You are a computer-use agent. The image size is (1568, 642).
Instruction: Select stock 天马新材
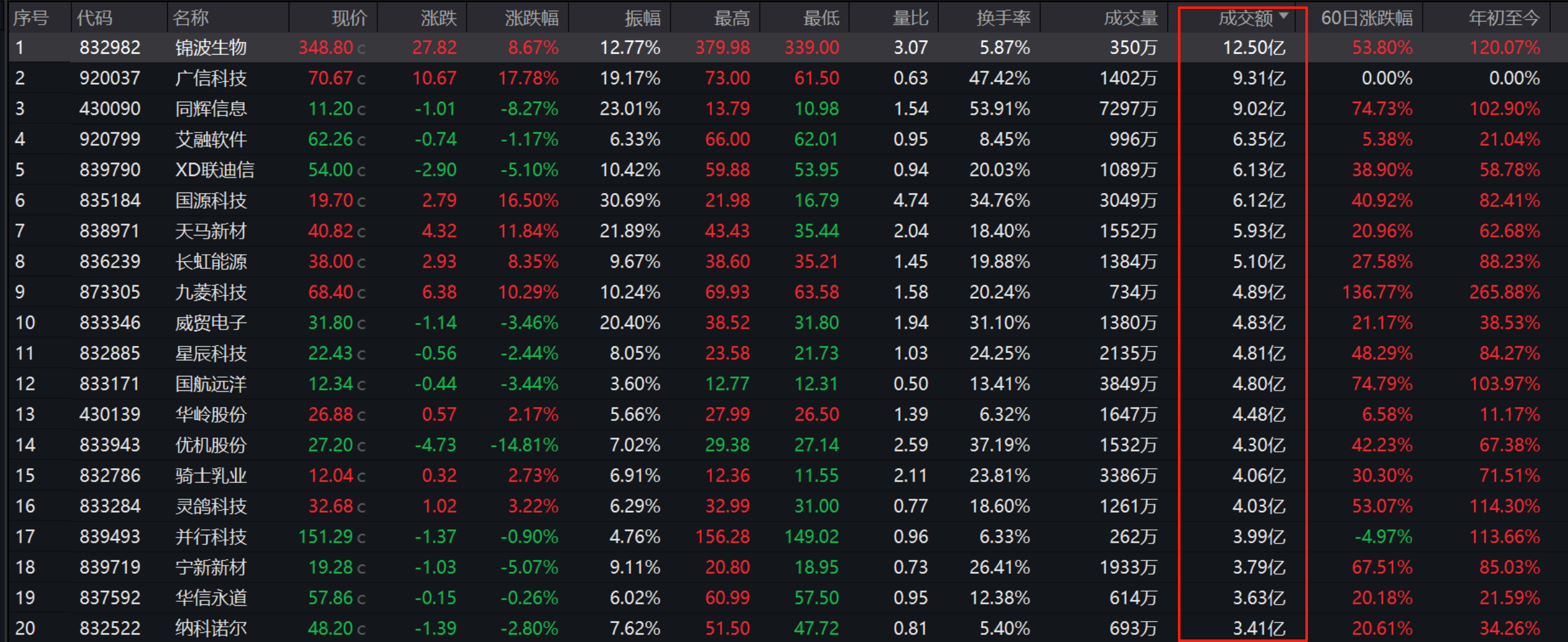coord(211,231)
